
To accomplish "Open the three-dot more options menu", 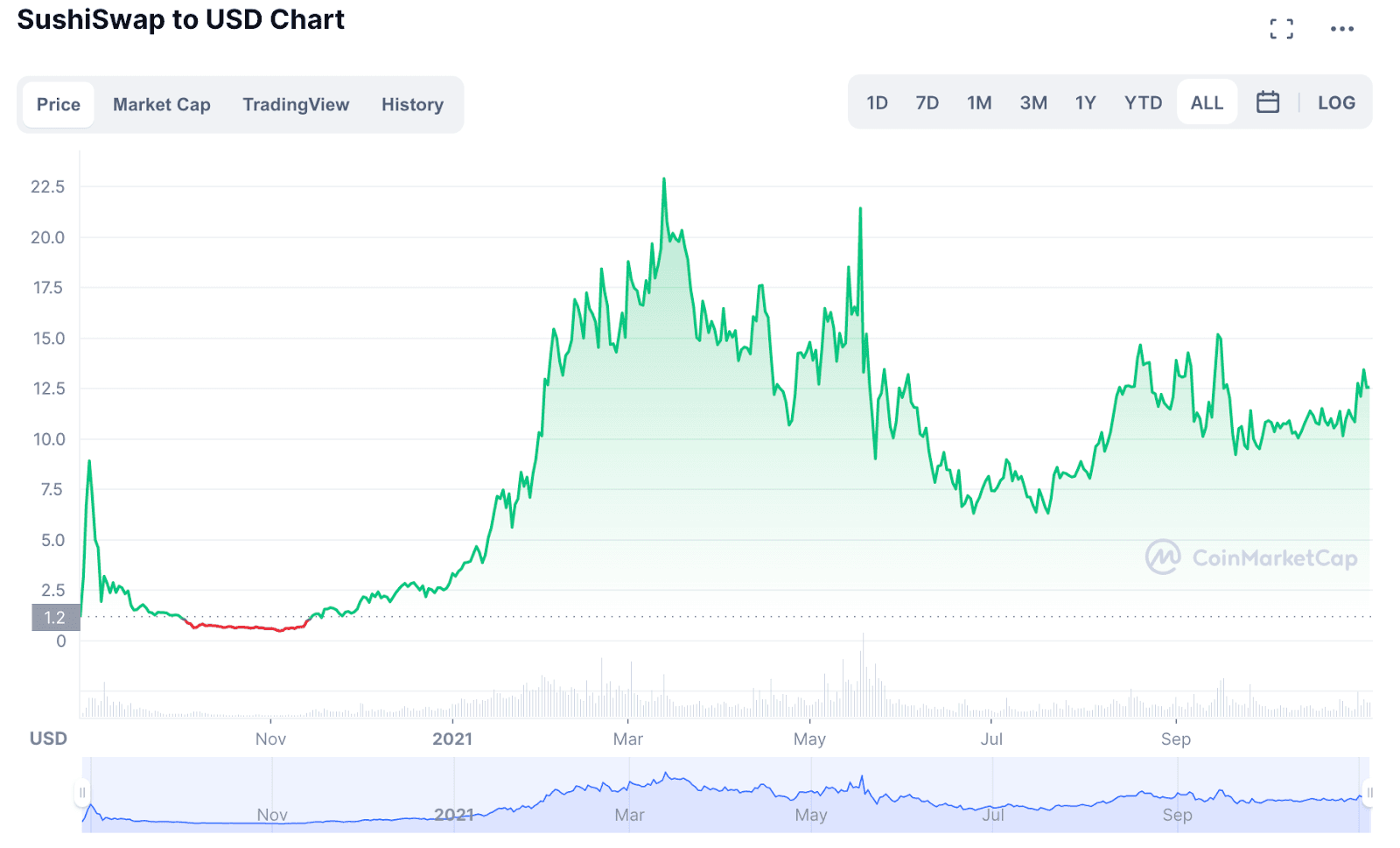I will (1341, 29).
